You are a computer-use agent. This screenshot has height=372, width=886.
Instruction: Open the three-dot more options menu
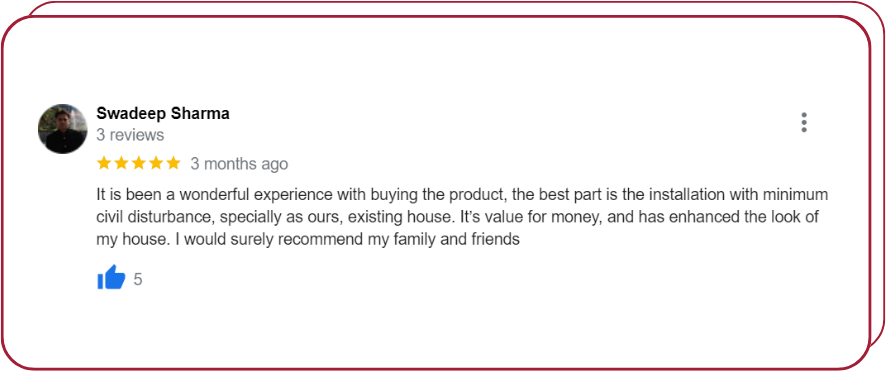(x=804, y=122)
